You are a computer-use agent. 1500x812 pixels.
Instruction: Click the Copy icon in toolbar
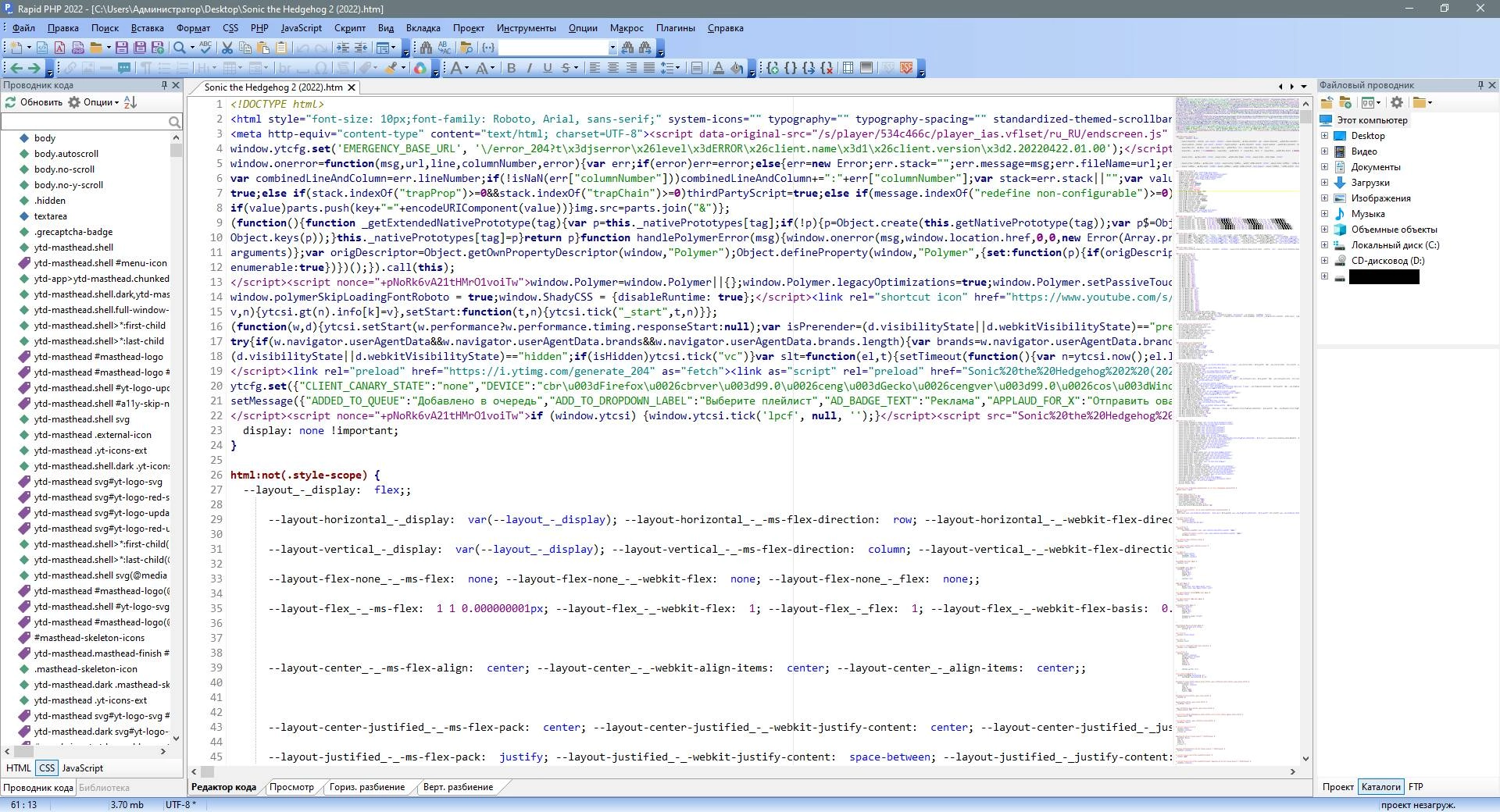[245, 48]
